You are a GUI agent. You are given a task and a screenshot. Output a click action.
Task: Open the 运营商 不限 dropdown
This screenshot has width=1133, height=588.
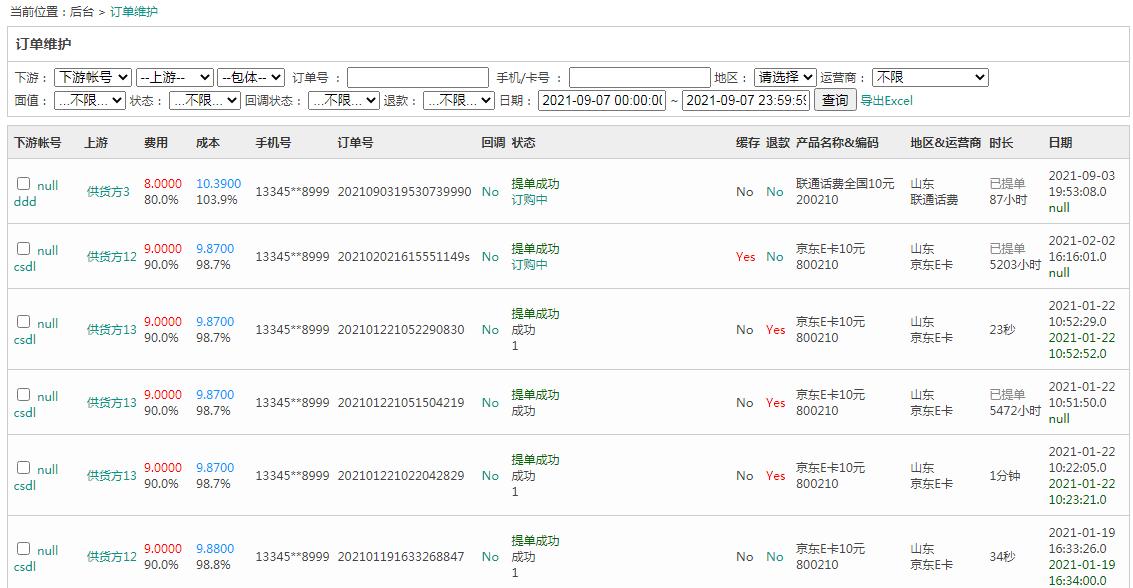[x=930, y=77]
